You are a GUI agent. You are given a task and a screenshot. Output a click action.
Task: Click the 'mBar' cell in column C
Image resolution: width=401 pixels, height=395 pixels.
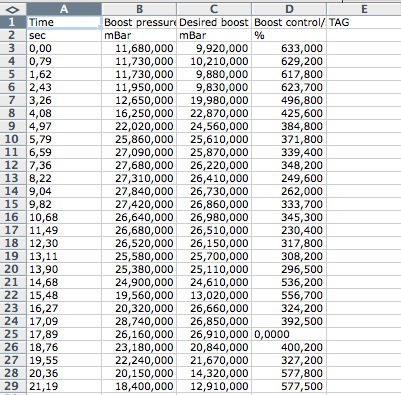coord(214,35)
